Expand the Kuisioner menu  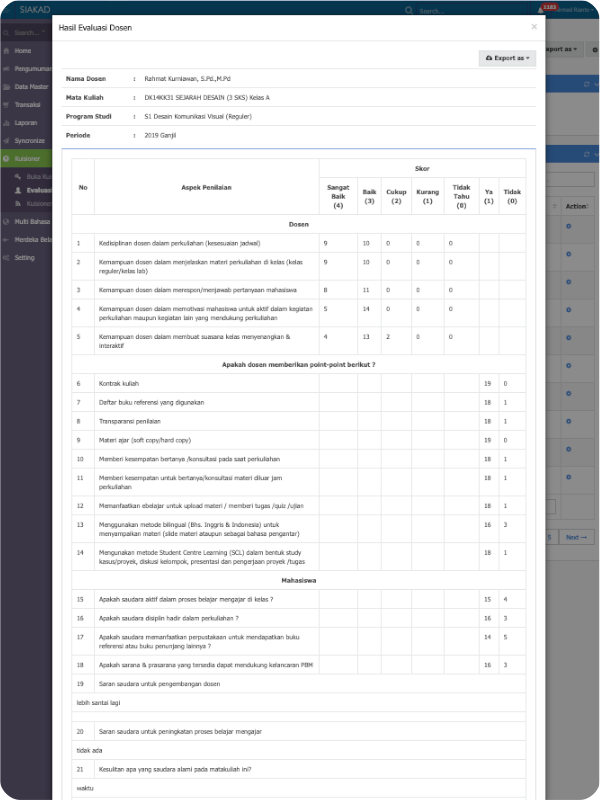pos(7,159)
